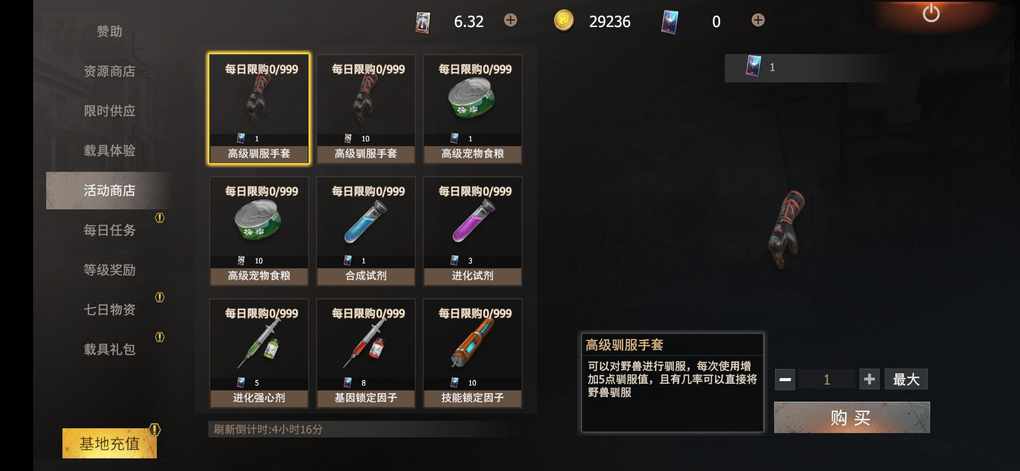Set quantity to maximum with 最大

tap(906, 379)
